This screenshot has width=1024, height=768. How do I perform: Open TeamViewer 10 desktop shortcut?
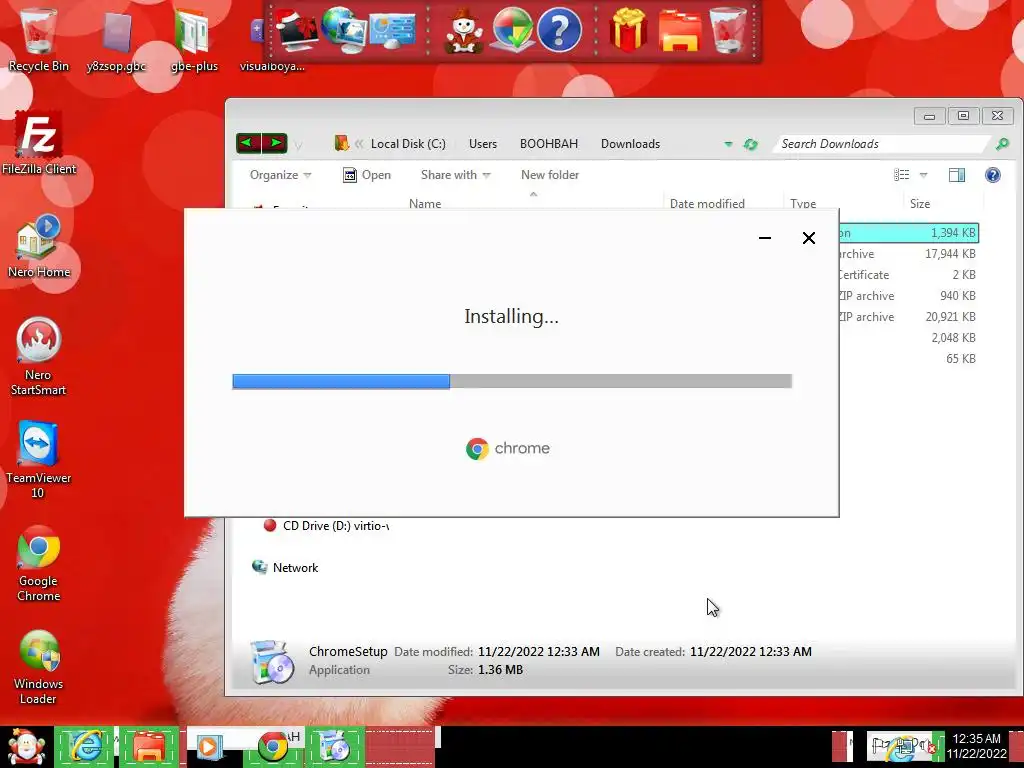[x=39, y=460]
